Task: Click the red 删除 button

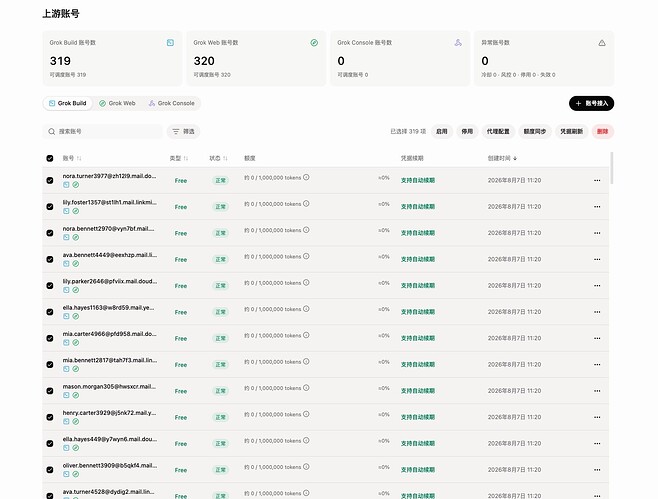Action: coord(603,131)
